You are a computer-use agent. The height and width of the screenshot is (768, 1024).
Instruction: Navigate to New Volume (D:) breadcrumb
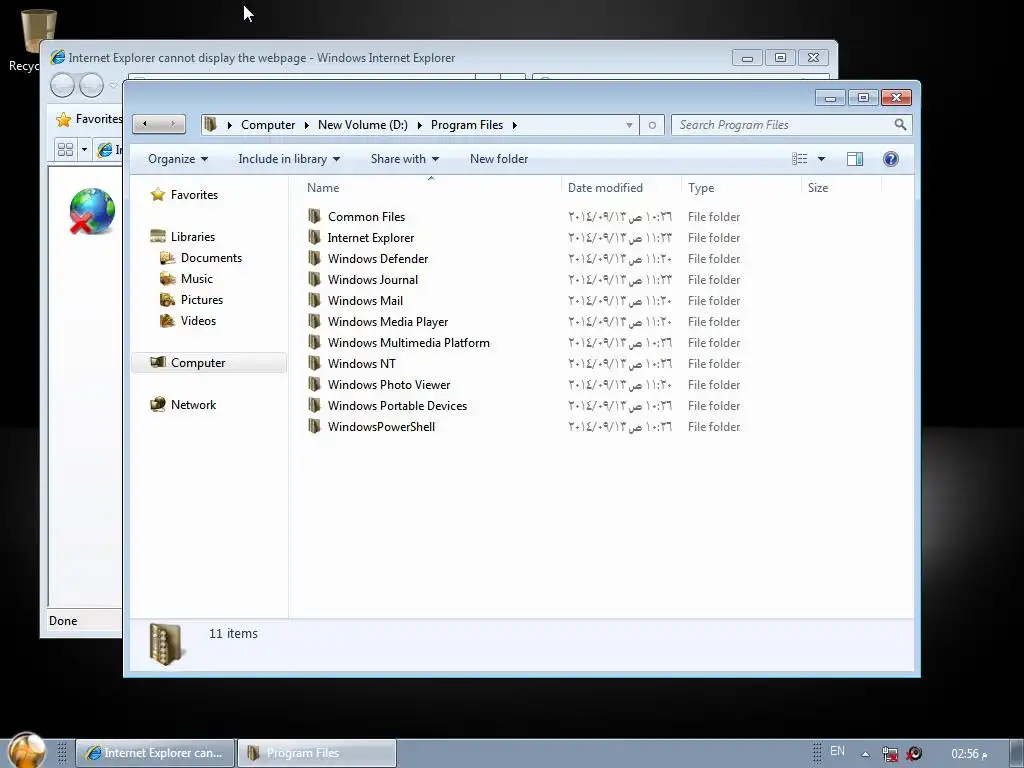click(x=362, y=125)
